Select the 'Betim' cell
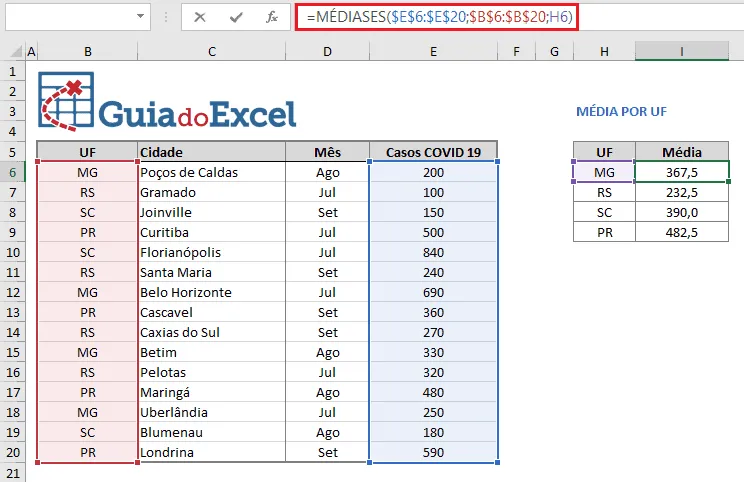Image resolution: width=744 pixels, height=482 pixels. pos(212,352)
